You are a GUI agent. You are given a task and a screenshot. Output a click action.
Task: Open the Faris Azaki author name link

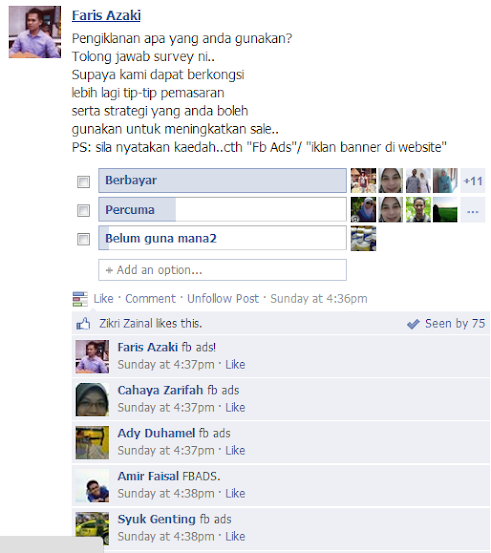106,16
